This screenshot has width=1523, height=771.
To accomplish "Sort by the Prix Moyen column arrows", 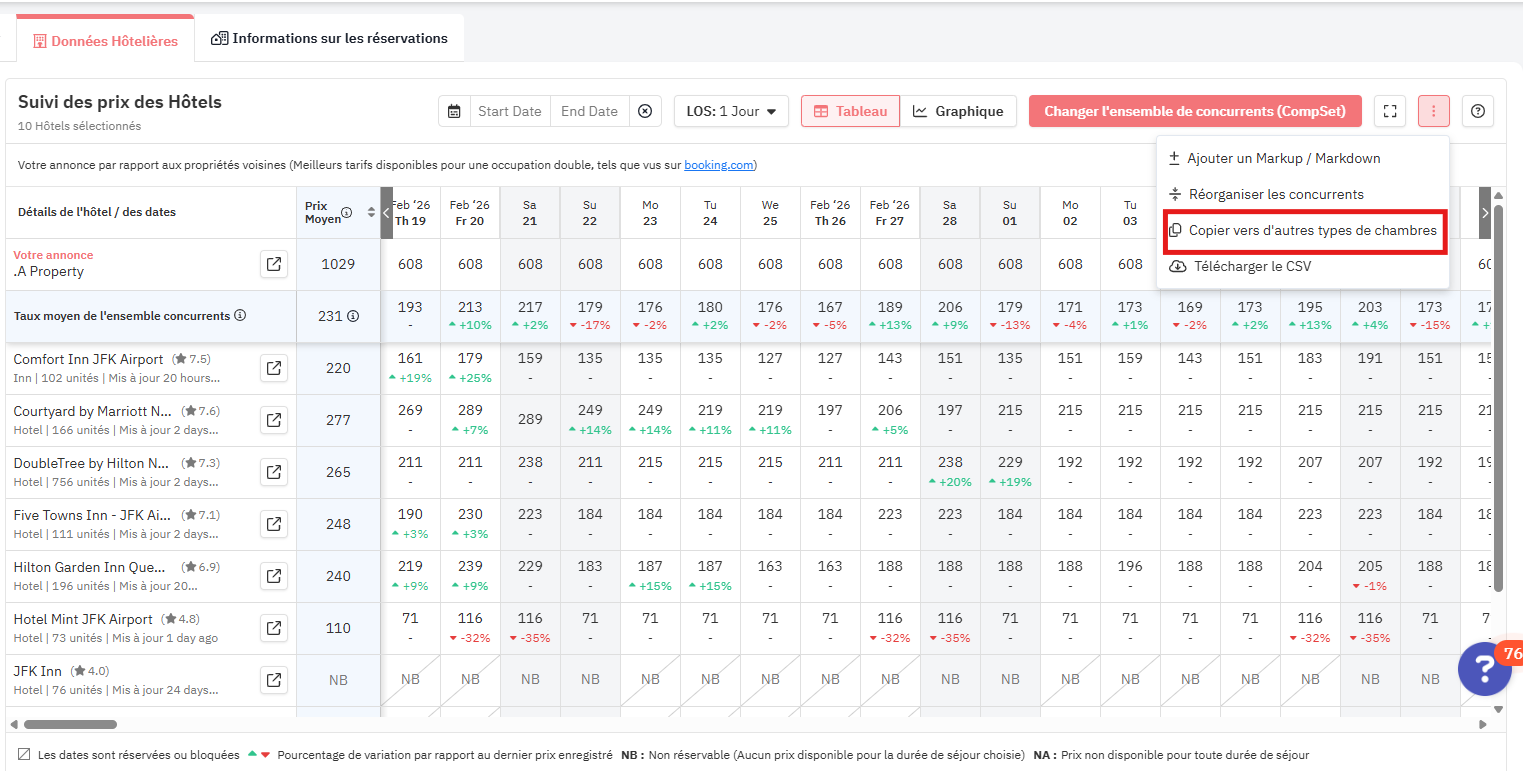I will (x=371, y=212).
